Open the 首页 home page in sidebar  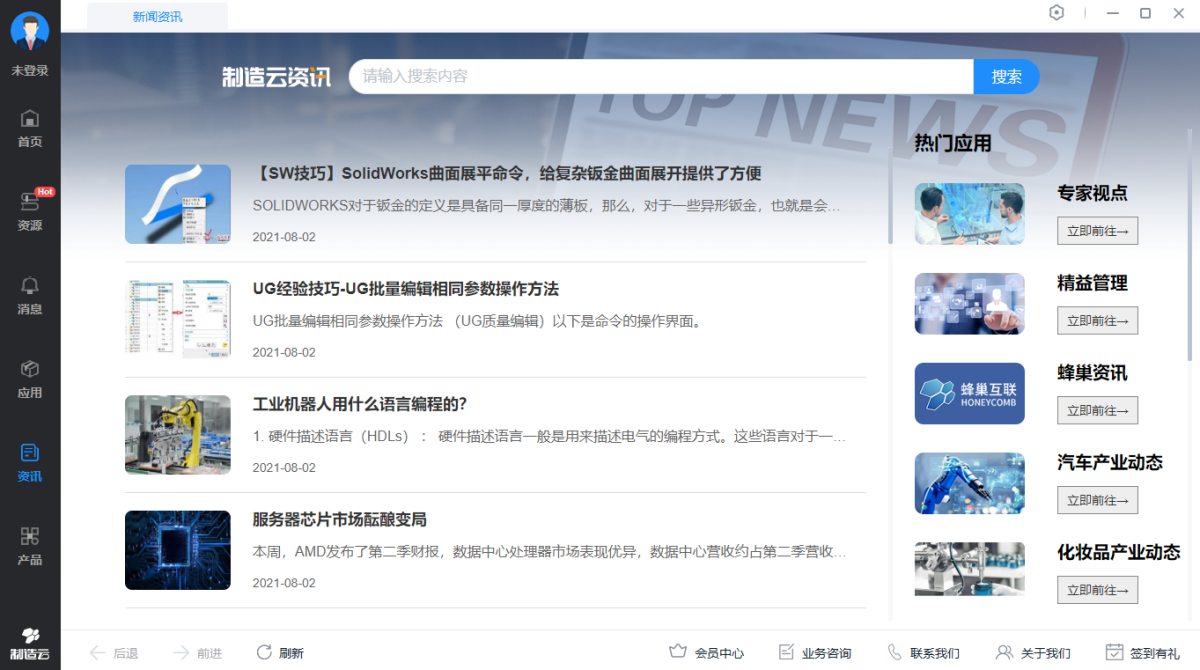tap(30, 128)
